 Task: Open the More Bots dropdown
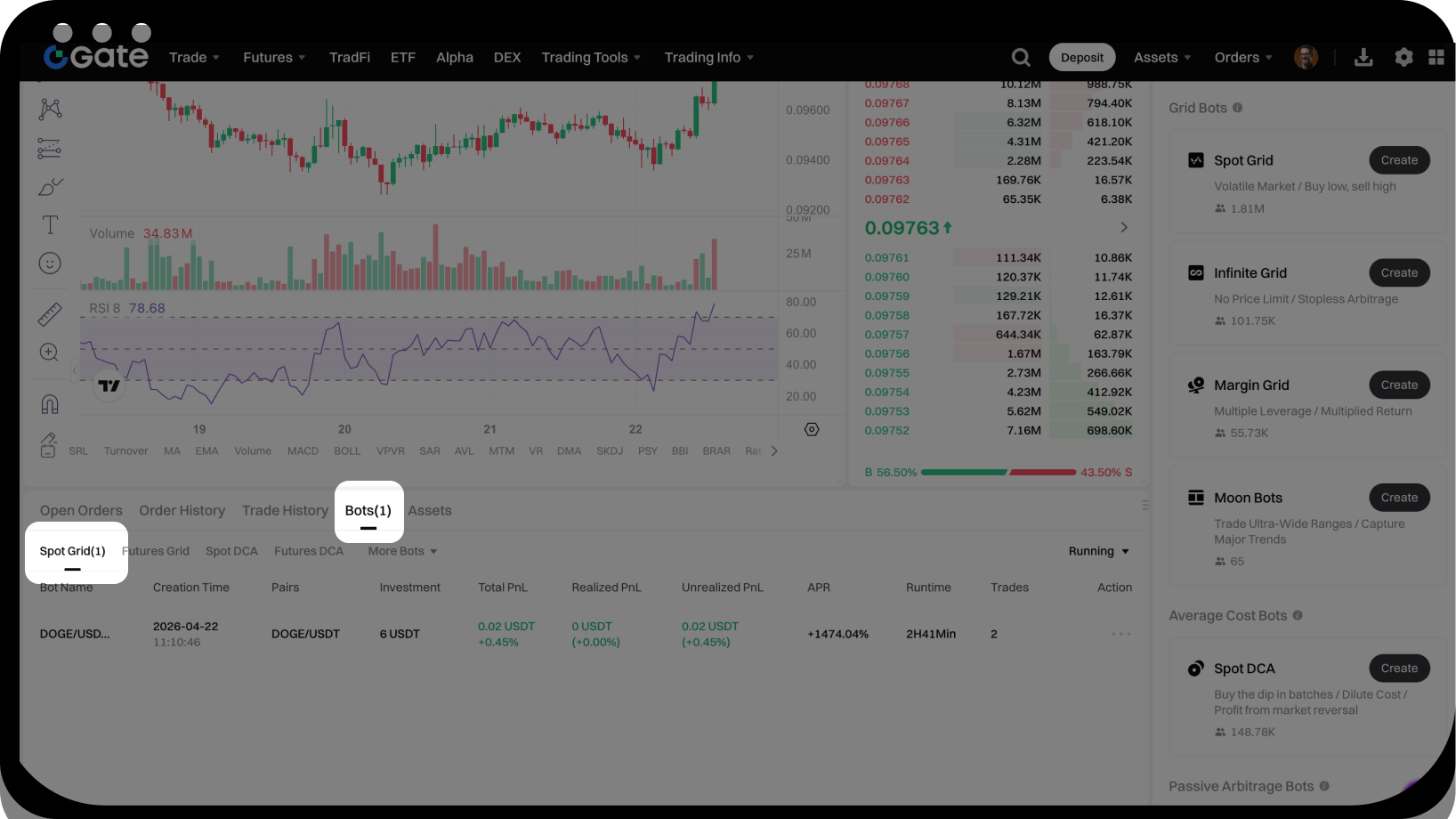click(402, 552)
